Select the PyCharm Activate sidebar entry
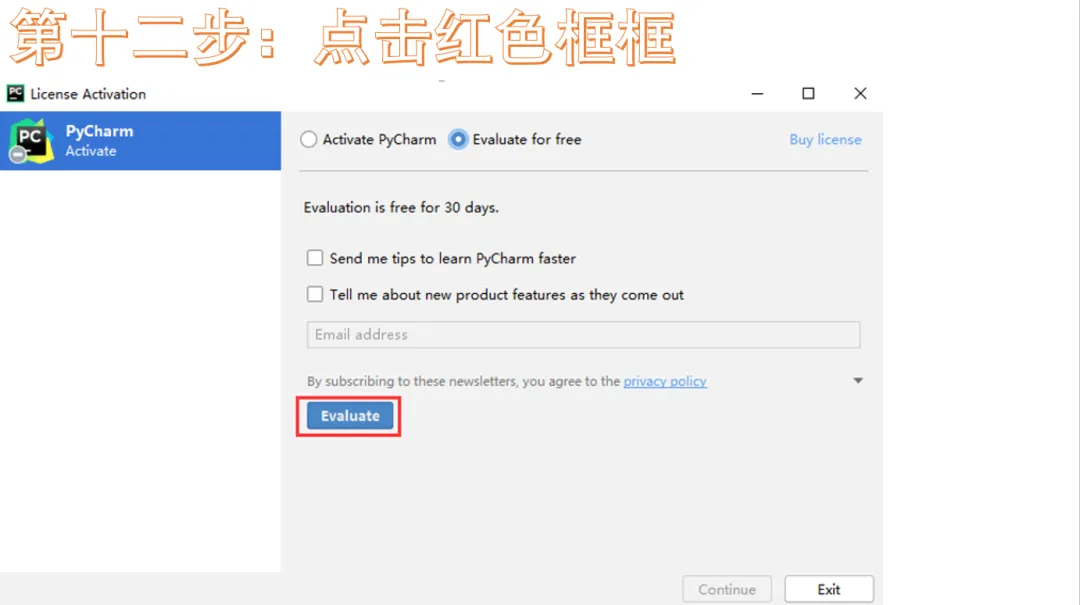Image resolution: width=1080 pixels, height=605 pixels. pos(141,141)
